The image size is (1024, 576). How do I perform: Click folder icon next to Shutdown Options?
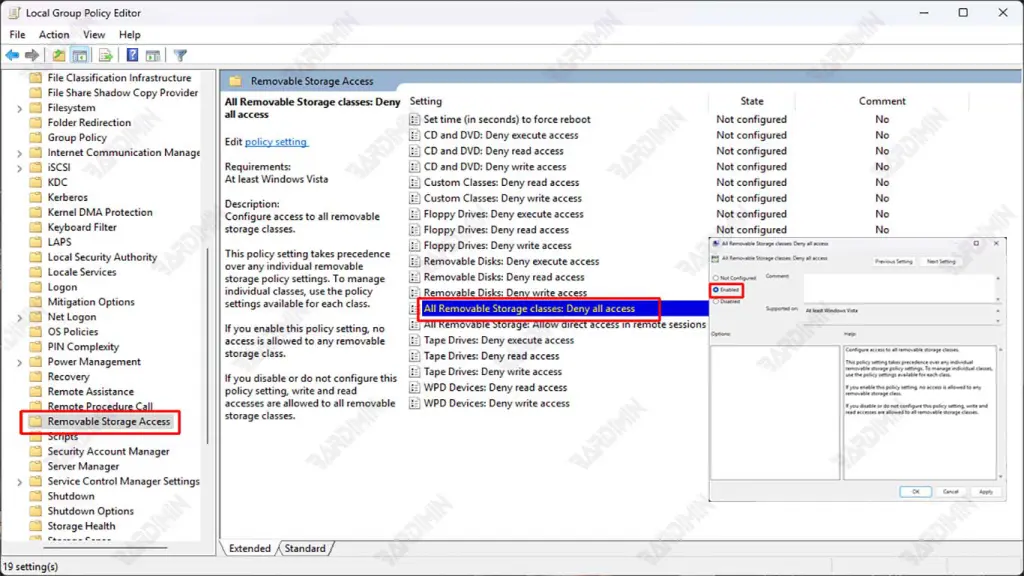coord(36,511)
